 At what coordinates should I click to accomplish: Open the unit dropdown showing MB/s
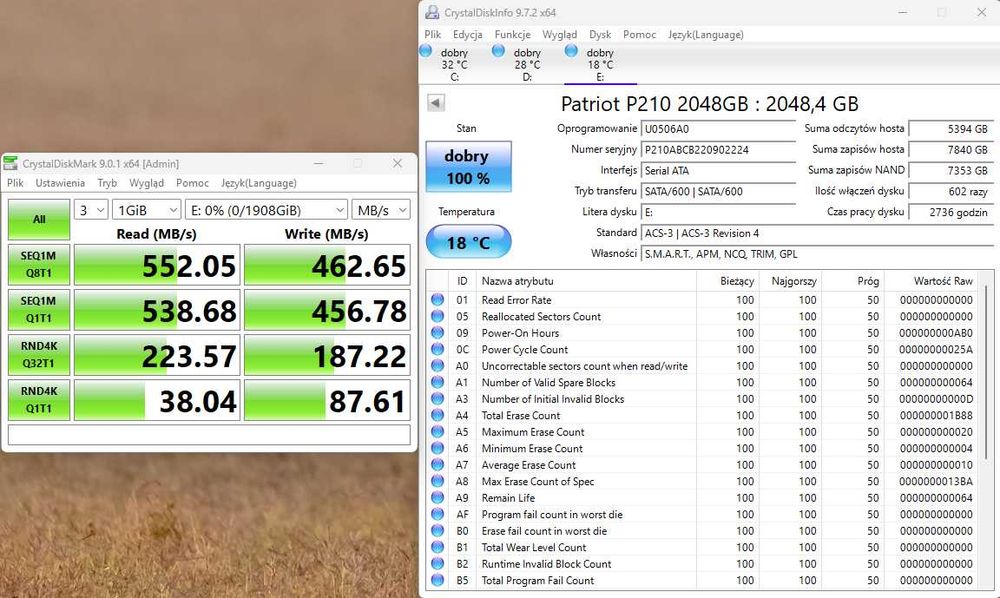[381, 210]
